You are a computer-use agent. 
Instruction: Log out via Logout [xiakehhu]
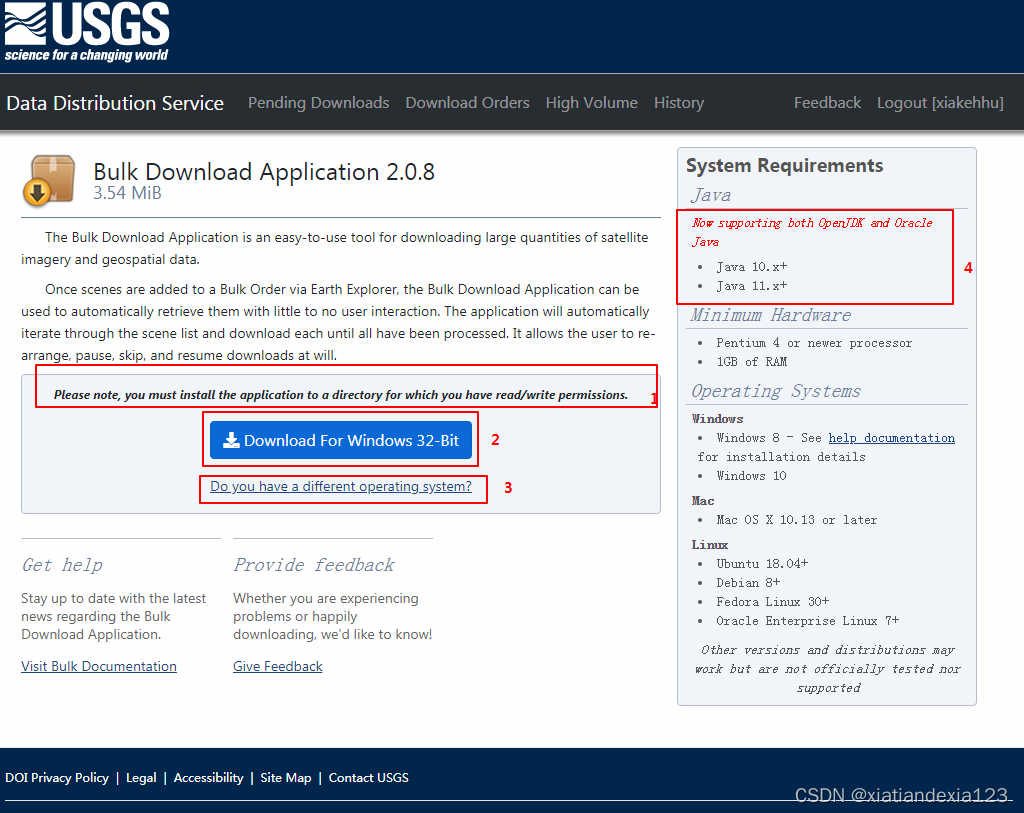click(940, 103)
